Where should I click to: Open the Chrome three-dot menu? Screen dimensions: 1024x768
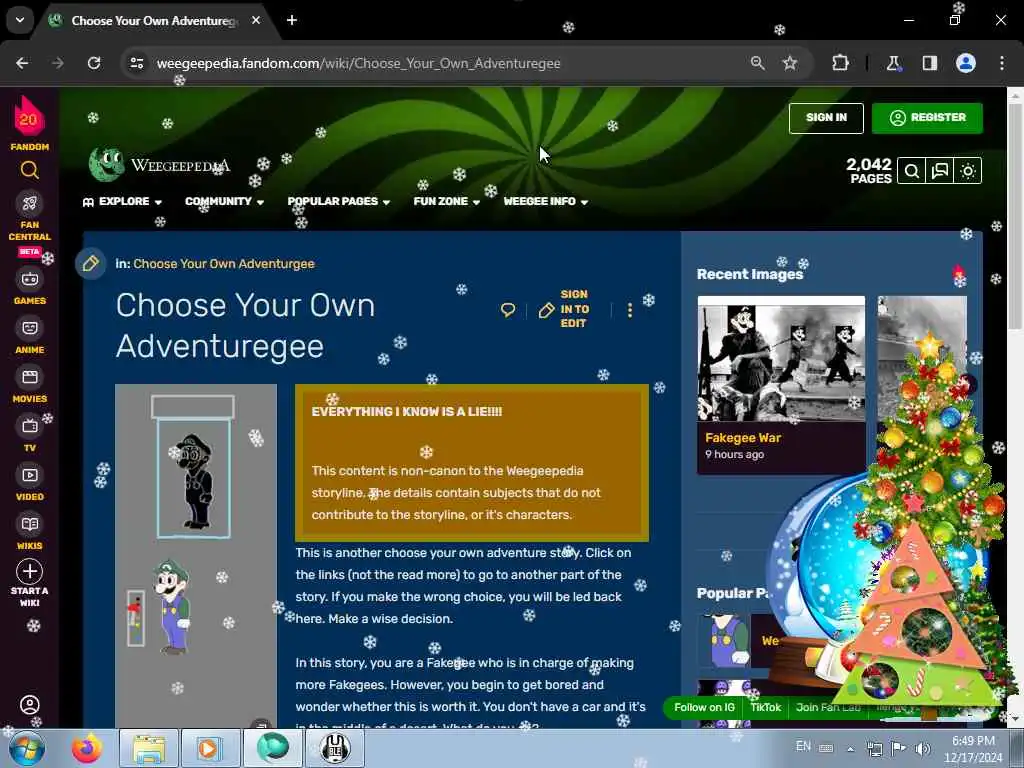point(1002,63)
